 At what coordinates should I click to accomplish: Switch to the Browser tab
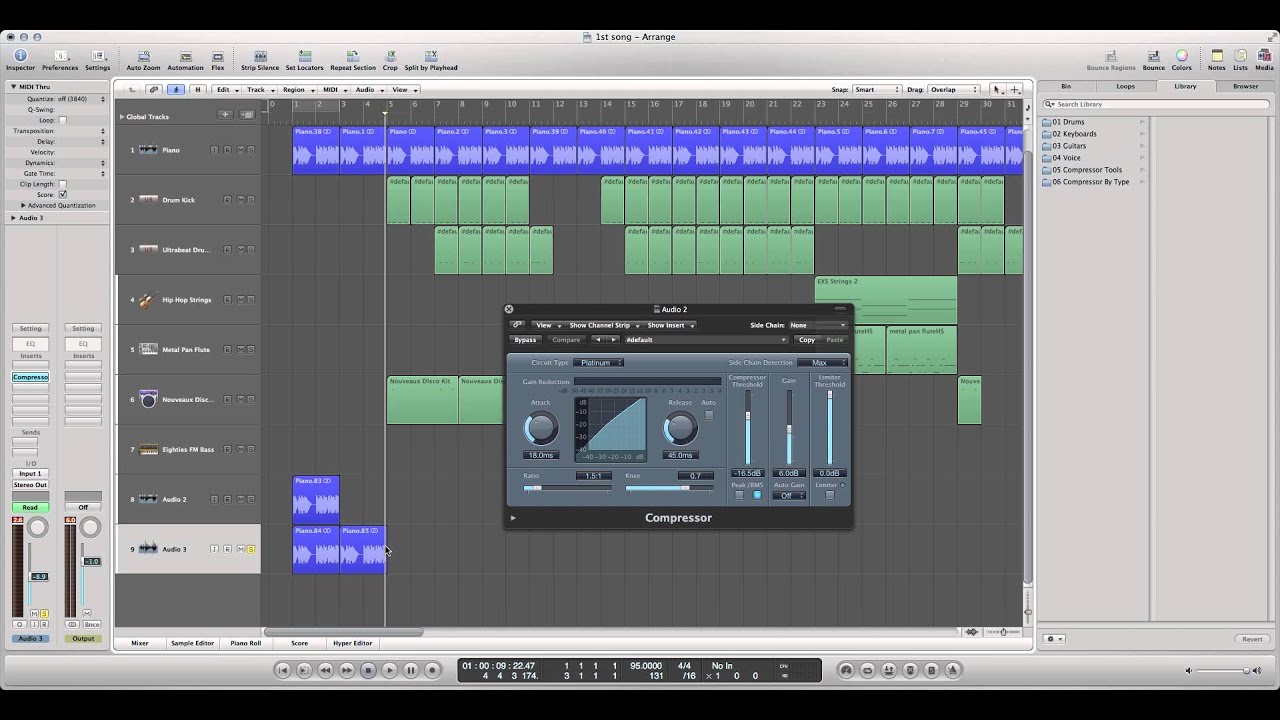pos(1245,86)
